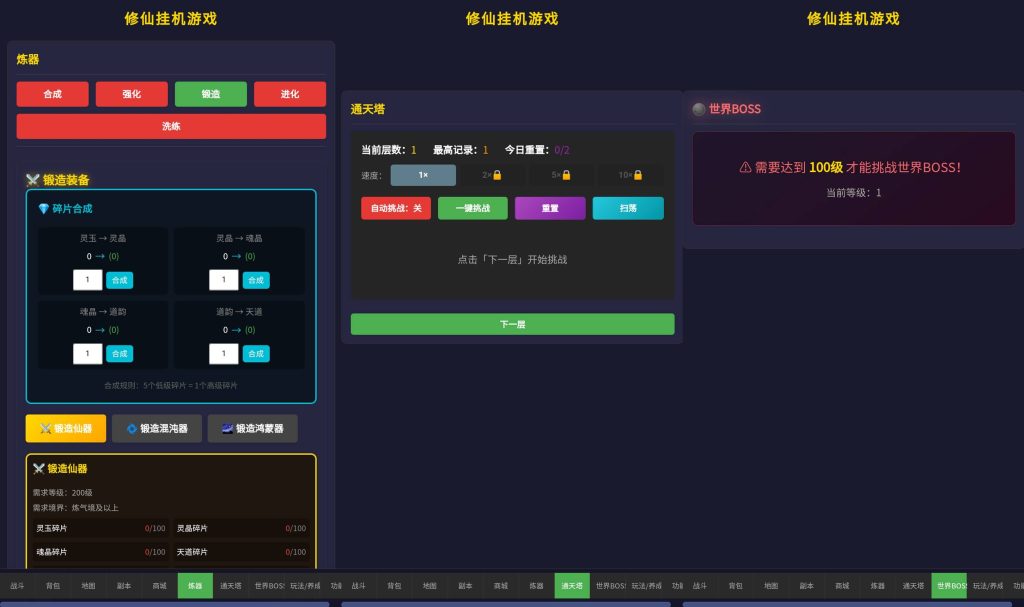The image size is (1024, 607).
Task: Click crossed swords icon beside 锻造装备 heading
Action: point(33,180)
